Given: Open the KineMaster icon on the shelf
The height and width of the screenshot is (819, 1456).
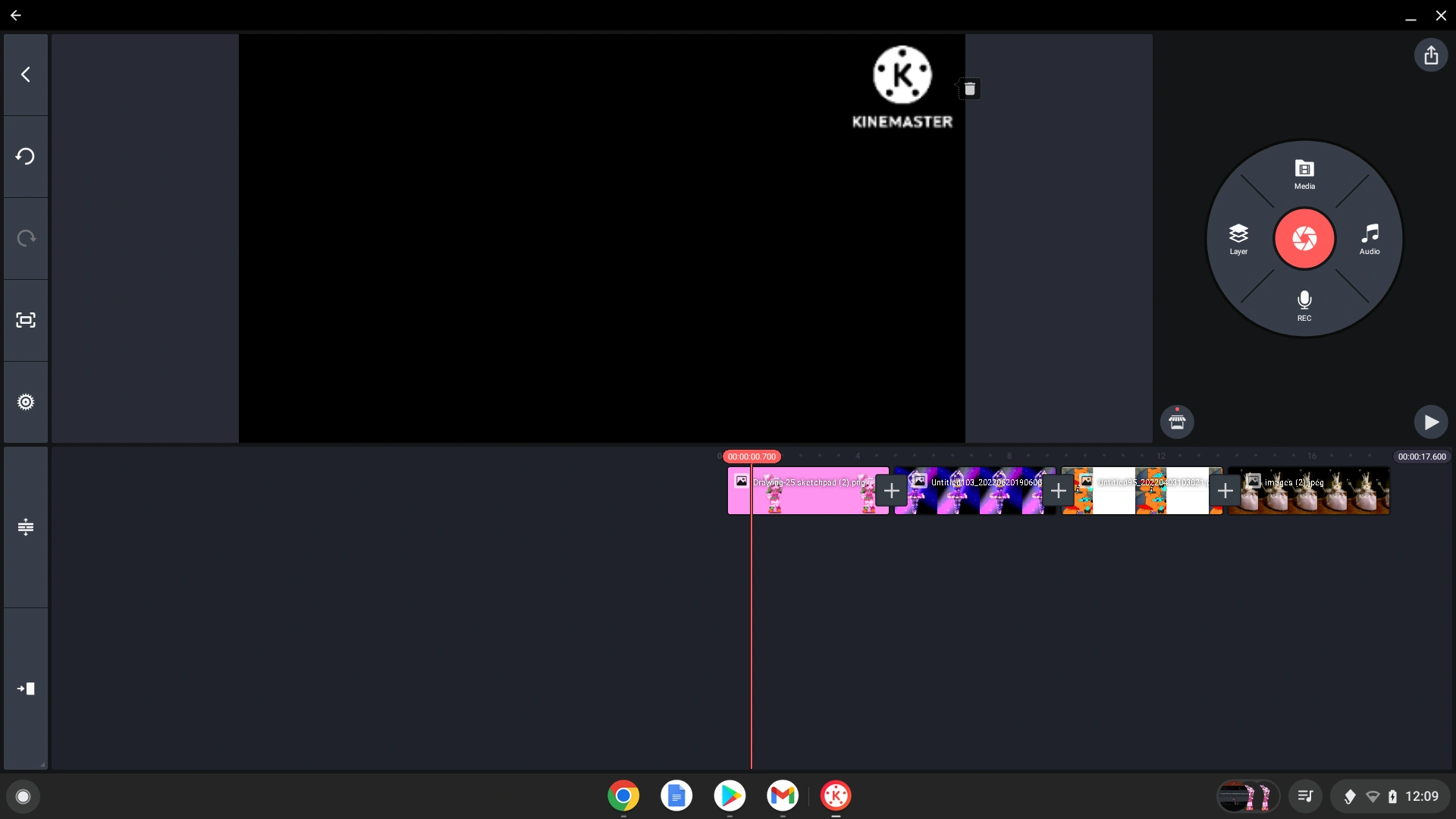Looking at the screenshot, I should click(836, 795).
